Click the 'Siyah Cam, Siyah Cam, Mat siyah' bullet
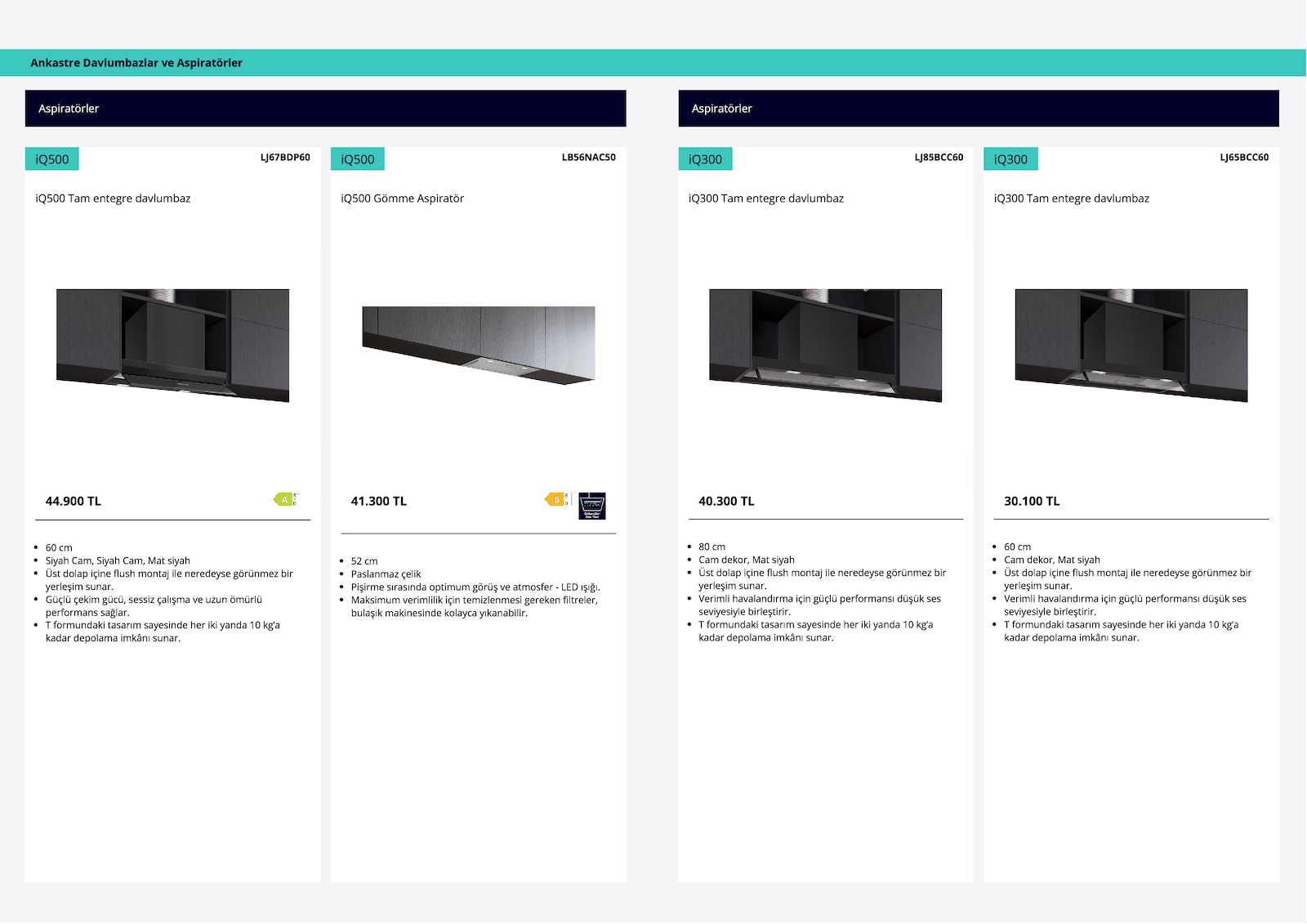The width and height of the screenshot is (1307, 924). tap(118, 561)
